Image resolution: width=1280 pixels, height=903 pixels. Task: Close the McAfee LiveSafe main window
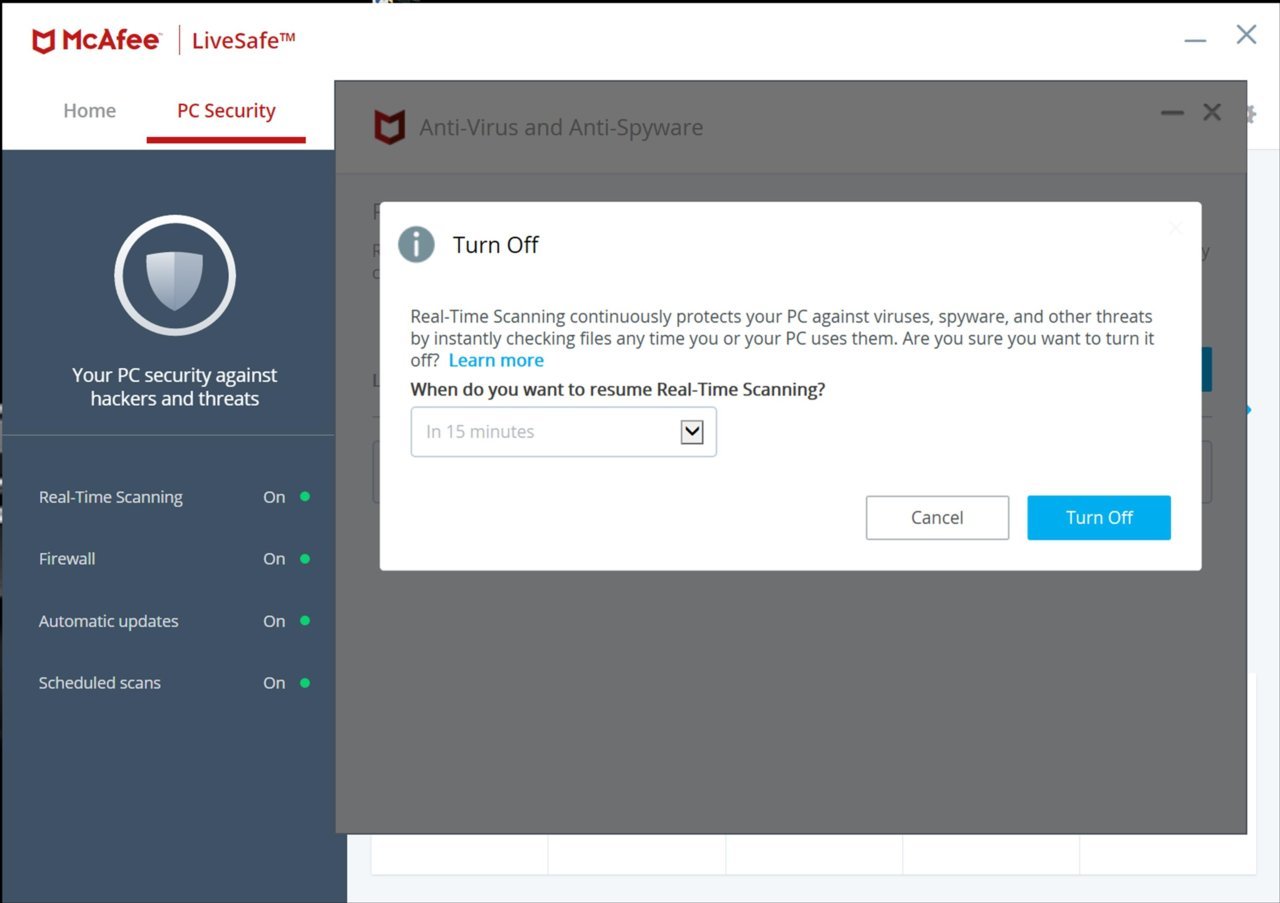1246,35
